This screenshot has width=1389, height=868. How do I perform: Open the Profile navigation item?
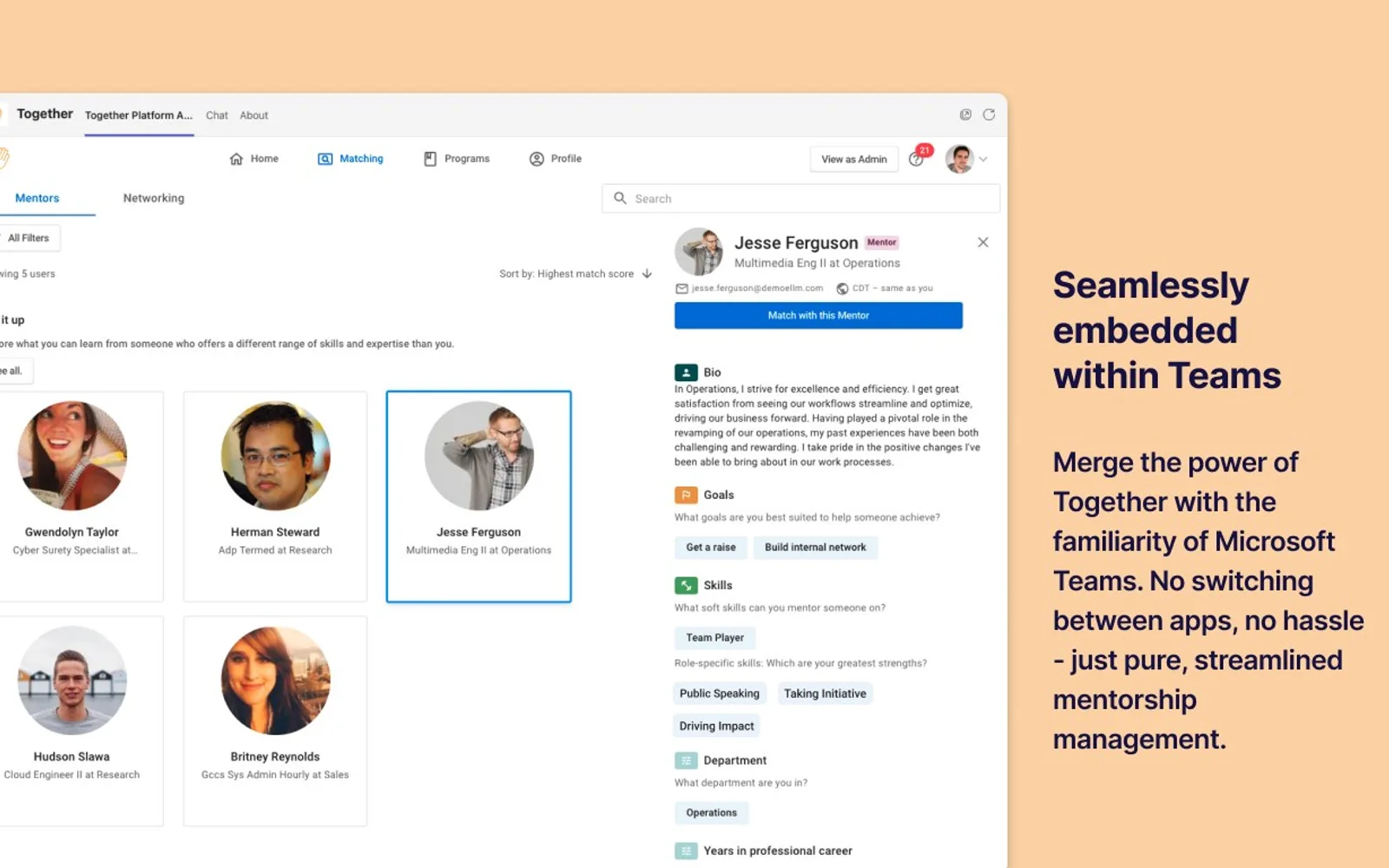pyautogui.click(x=556, y=159)
